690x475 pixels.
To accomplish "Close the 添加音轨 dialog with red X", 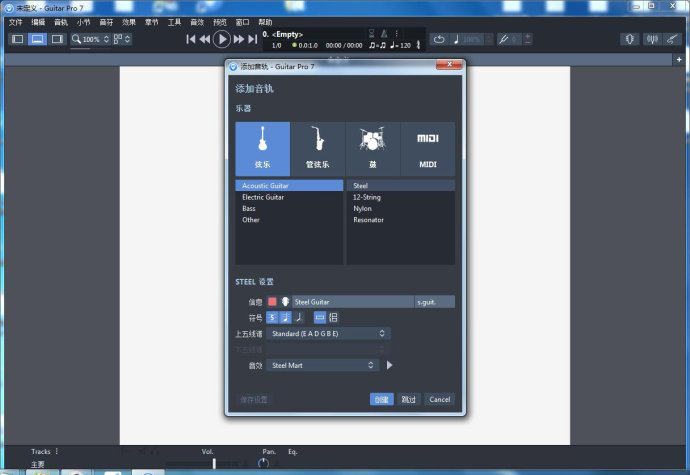I will pyautogui.click(x=449, y=64).
